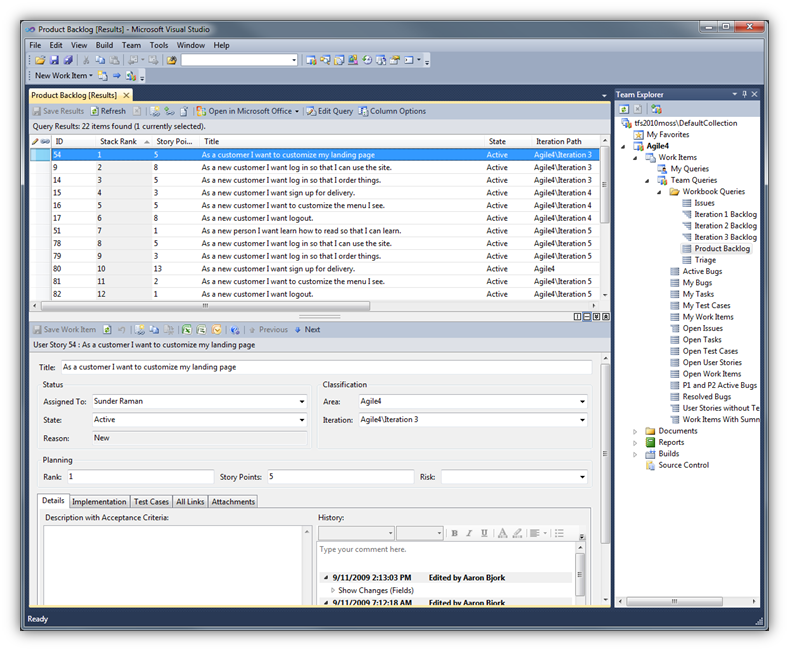This screenshot has width=789, height=651.
Task: Switch to the Attachments tab
Action: 233,502
